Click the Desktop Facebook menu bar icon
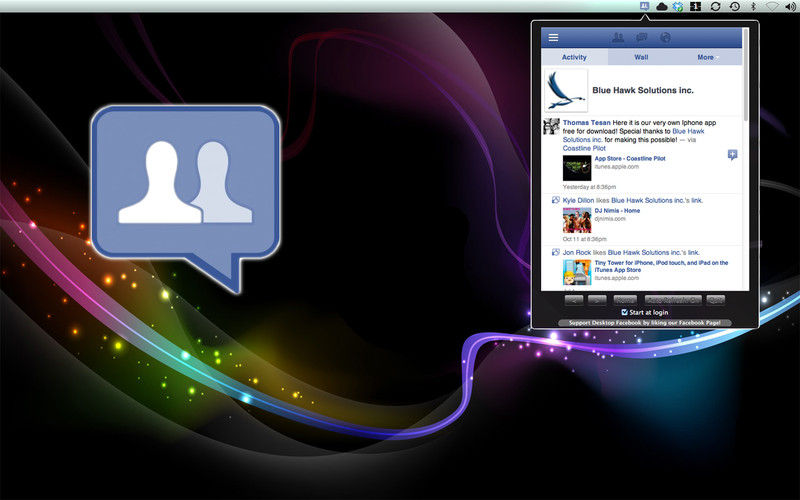Screen dimensions: 800x500 (644, 6)
